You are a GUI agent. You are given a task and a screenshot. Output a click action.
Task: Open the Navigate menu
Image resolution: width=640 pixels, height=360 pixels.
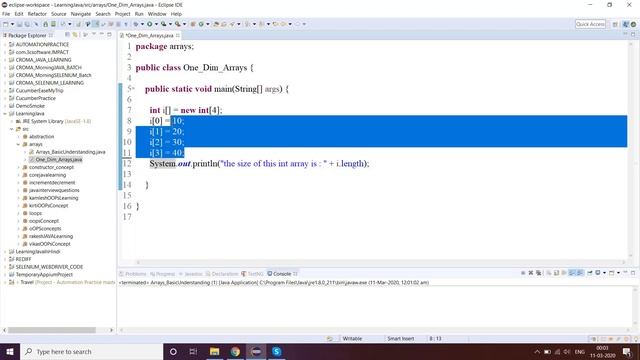[x=81, y=14]
